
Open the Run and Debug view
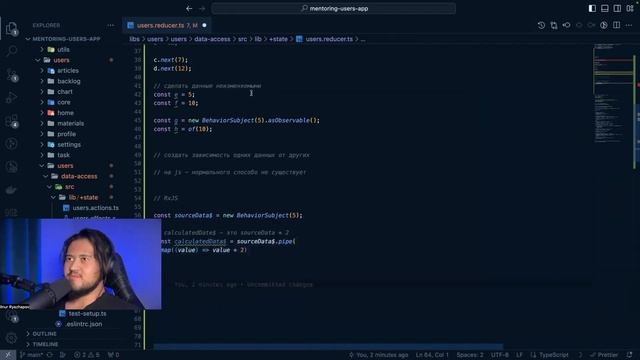coord(11,98)
